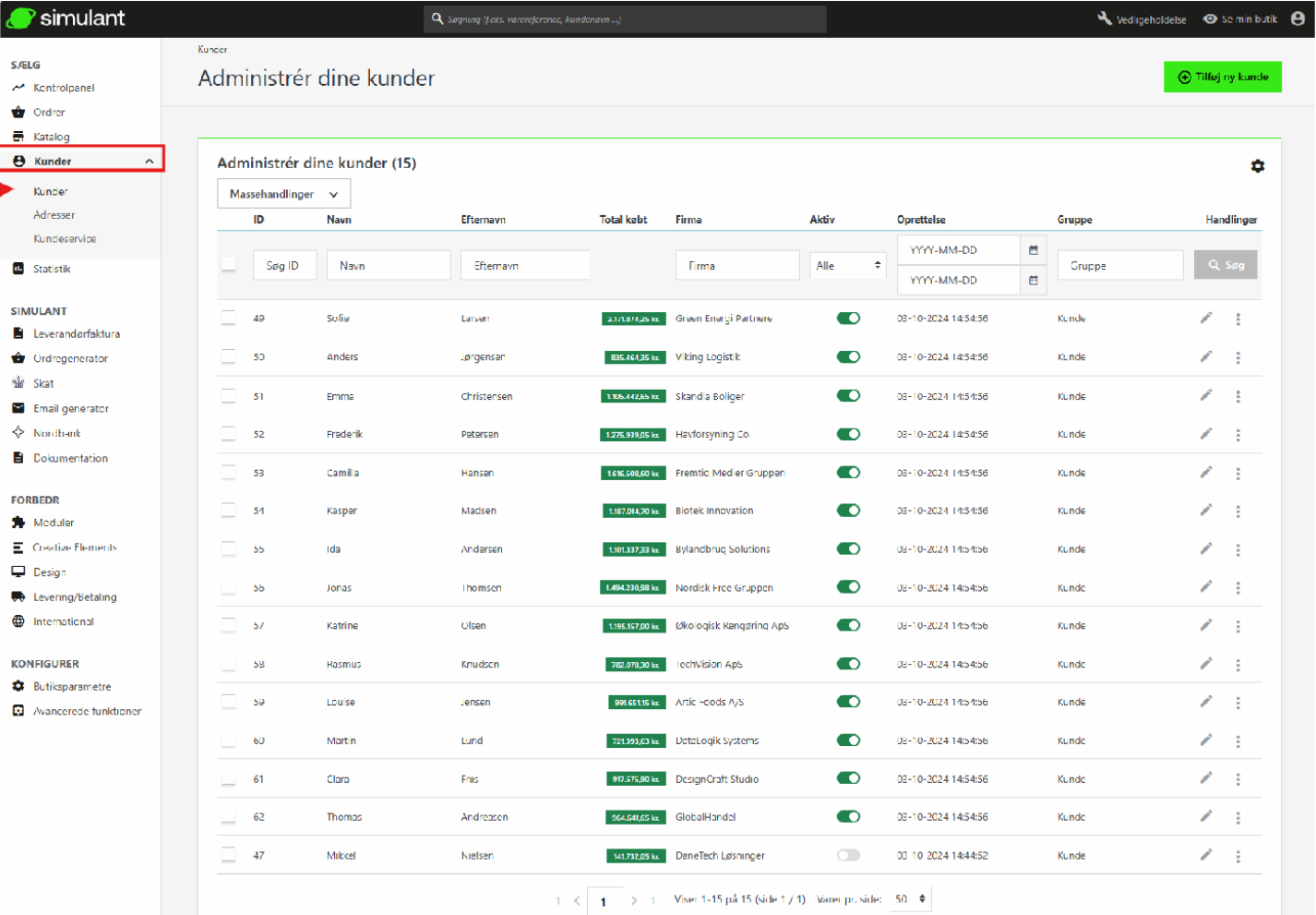Click the pencil edit icon for Sofie Larsen
Viewport: 1316px width, 915px height.
pos(1205,319)
